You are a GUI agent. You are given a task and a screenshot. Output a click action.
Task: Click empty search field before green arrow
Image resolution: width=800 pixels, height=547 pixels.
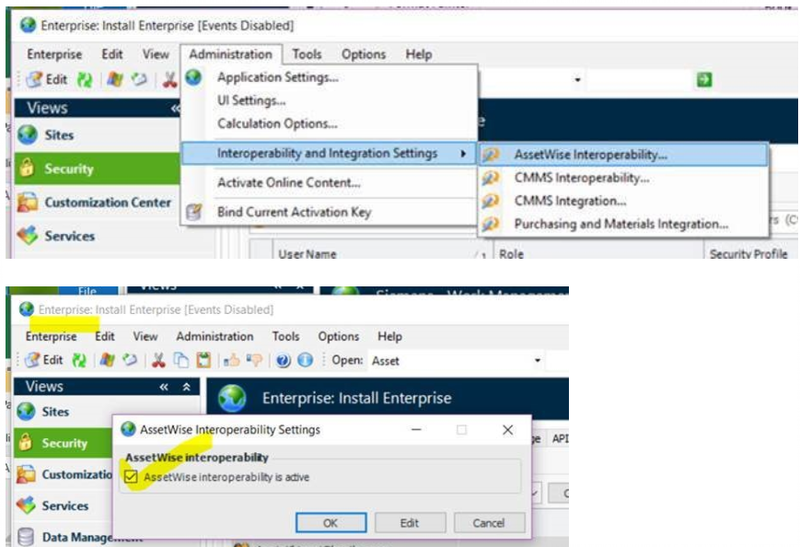pyautogui.click(x=638, y=80)
